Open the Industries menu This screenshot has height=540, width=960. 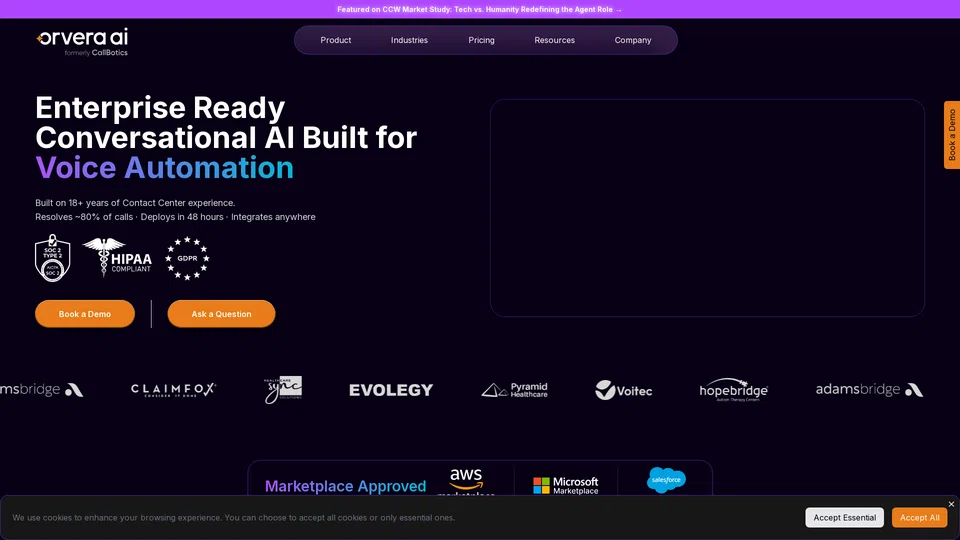(x=409, y=40)
